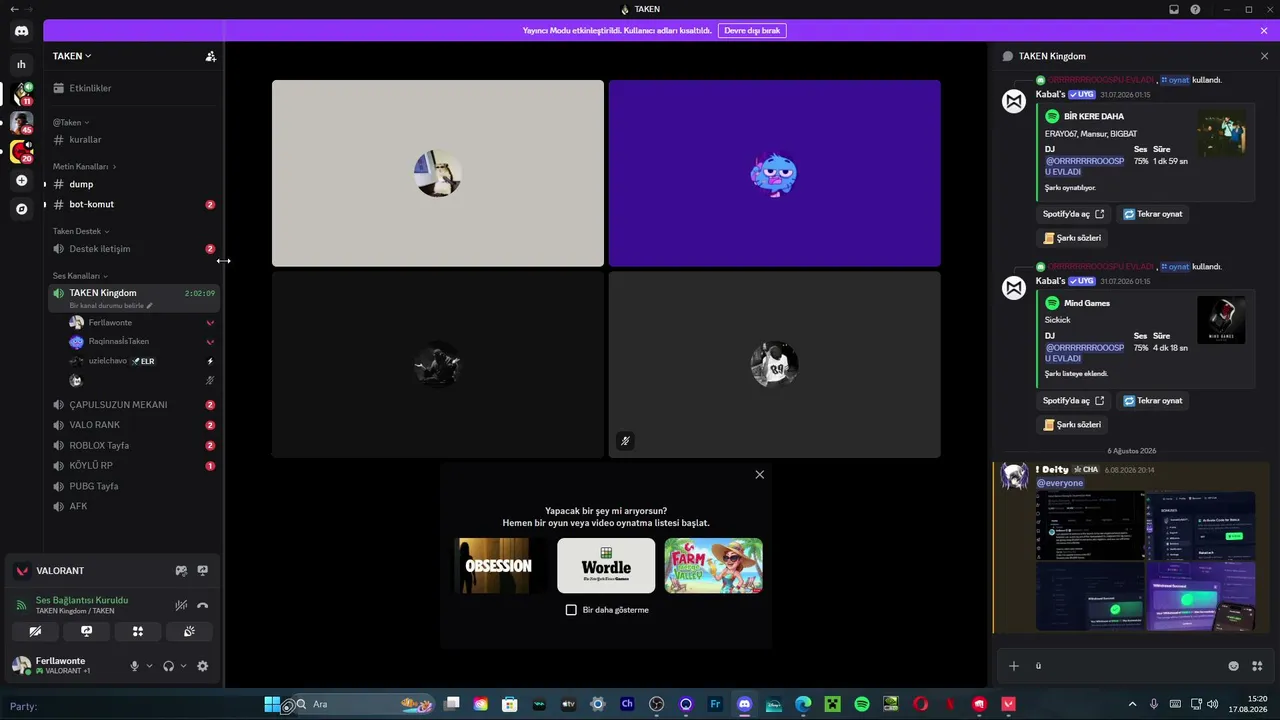Expand the Metin Kanalları category

[84, 166]
